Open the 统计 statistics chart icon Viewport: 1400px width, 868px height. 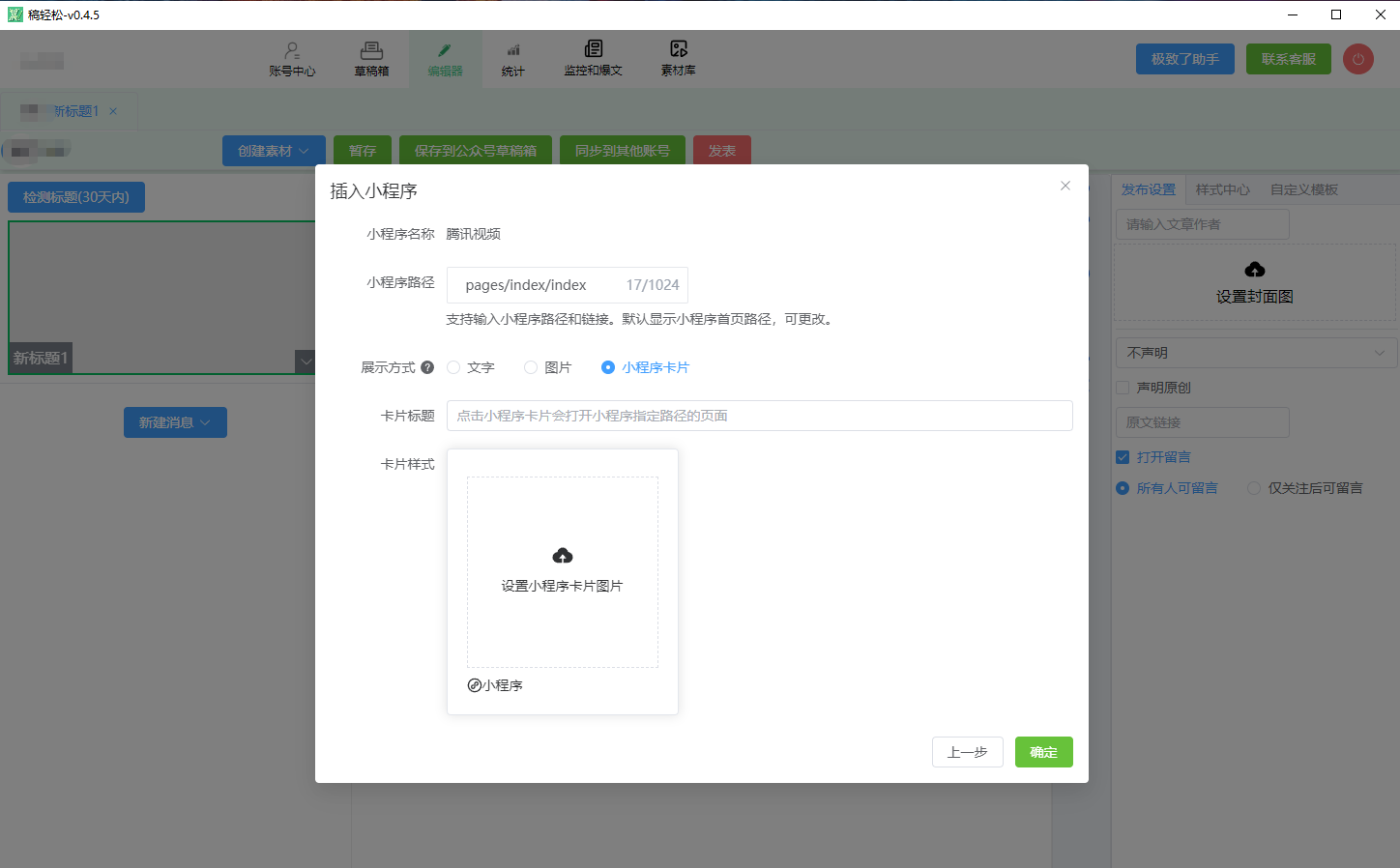(x=513, y=50)
